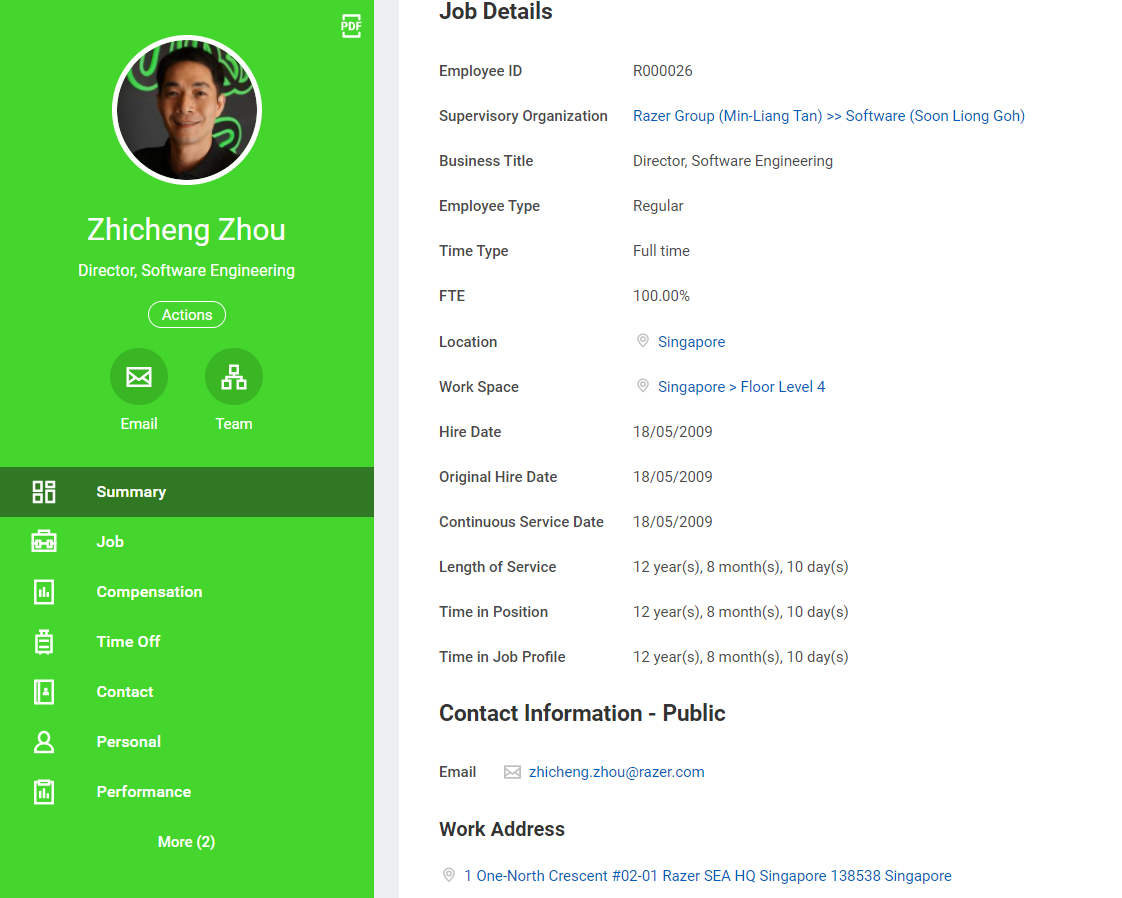Click the Employee ID value R000026

(663, 71)
